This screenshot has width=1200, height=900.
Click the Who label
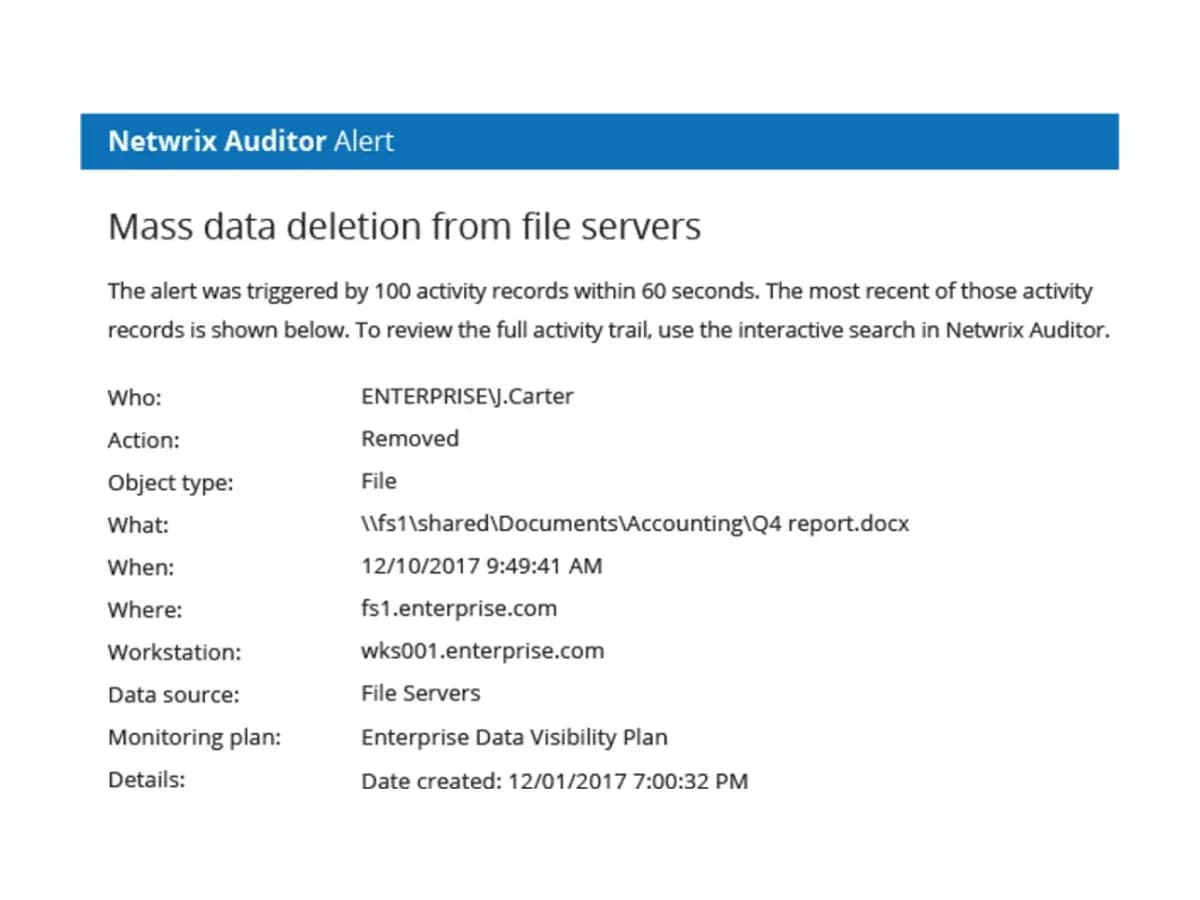click(x=134, y=397)
